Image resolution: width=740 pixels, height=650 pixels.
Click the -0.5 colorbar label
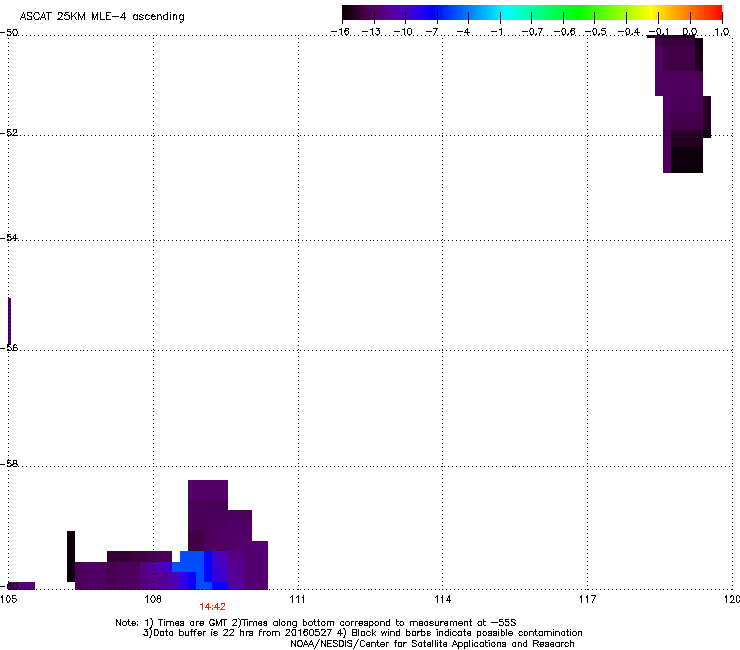596,32
